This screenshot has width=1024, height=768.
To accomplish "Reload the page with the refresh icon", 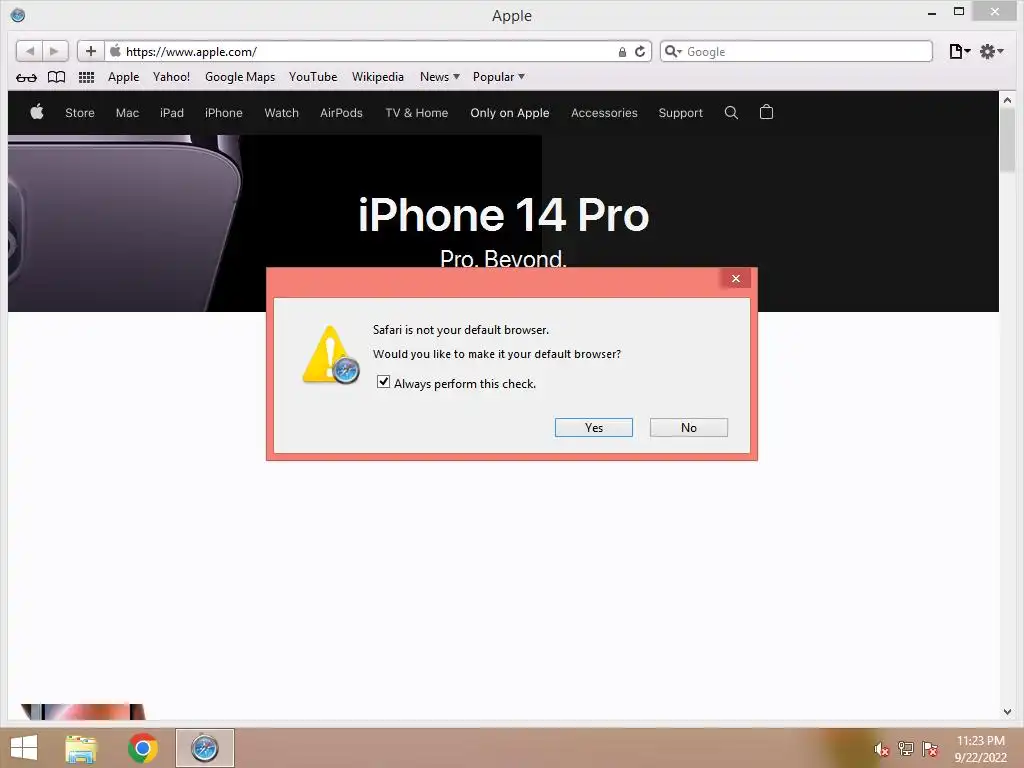I will click(640, 52).
